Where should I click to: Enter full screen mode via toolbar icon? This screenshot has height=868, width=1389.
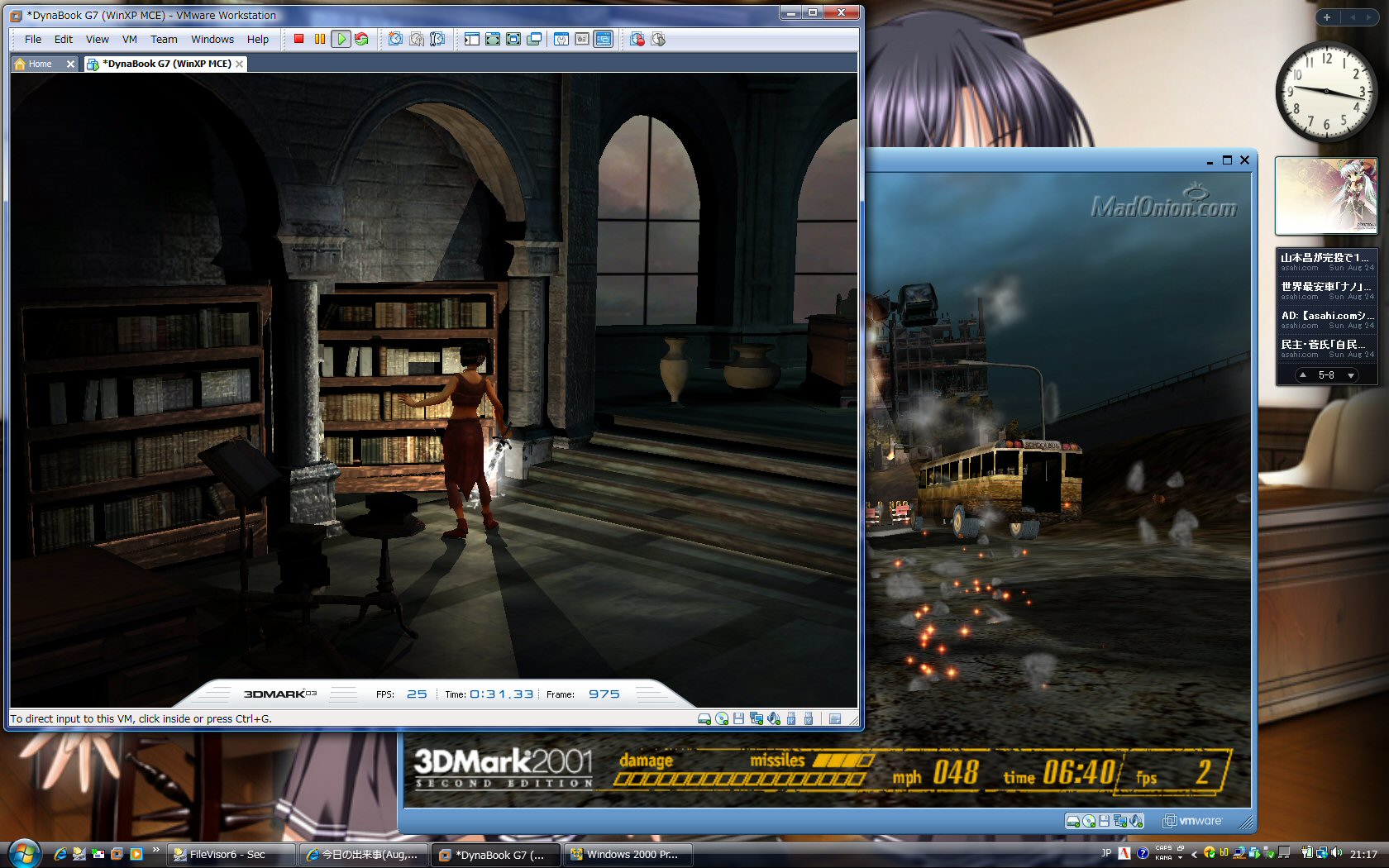[513, 39]
